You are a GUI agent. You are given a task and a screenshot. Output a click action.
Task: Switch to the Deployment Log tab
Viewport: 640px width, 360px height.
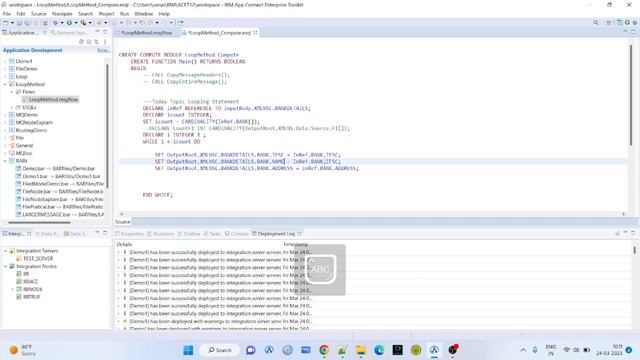[276, 234]
